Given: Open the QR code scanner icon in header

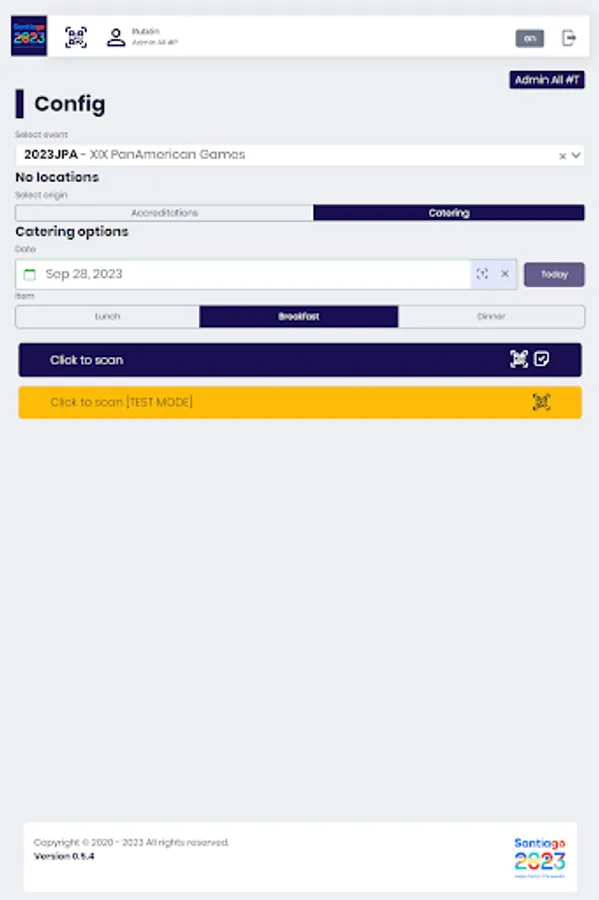Looking at the screenshot, I should click(x=74, y=37).
